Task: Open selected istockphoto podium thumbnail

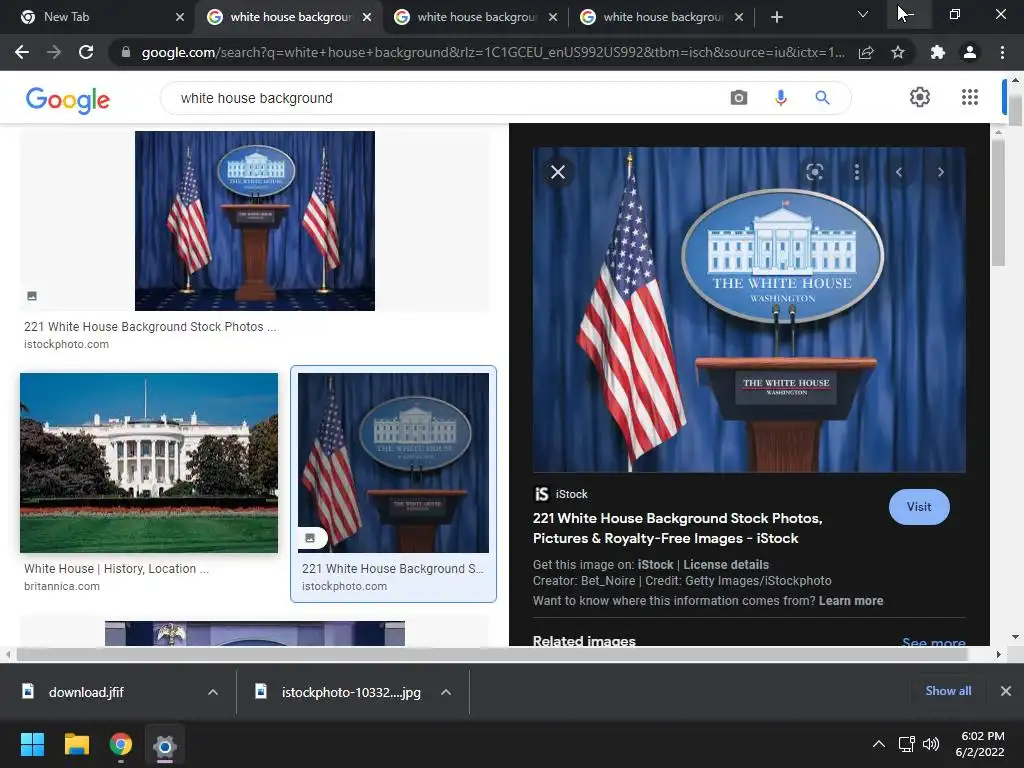Action: [x=393, y=463]
